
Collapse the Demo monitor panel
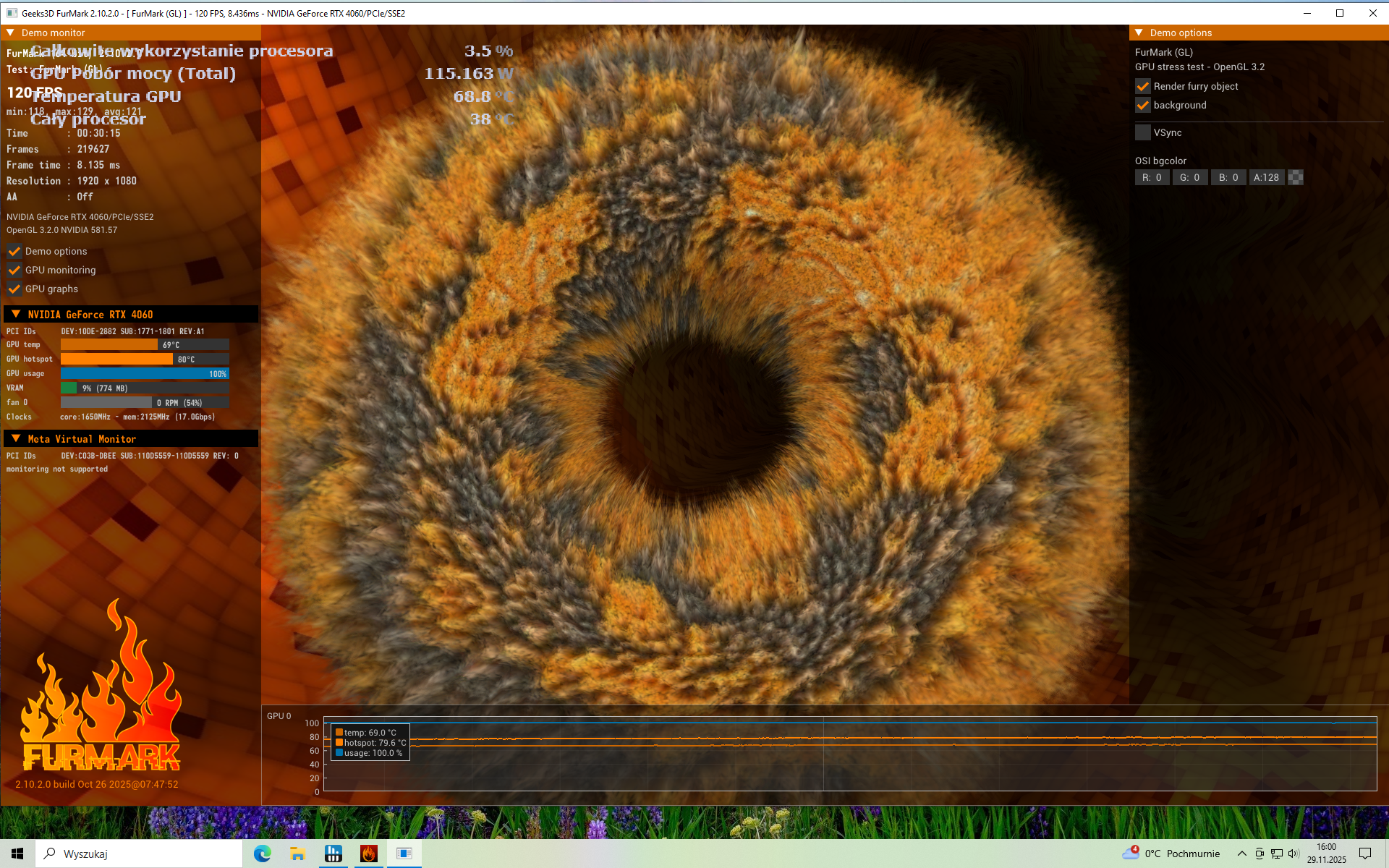pyautogui.click(x=11, y=33)
